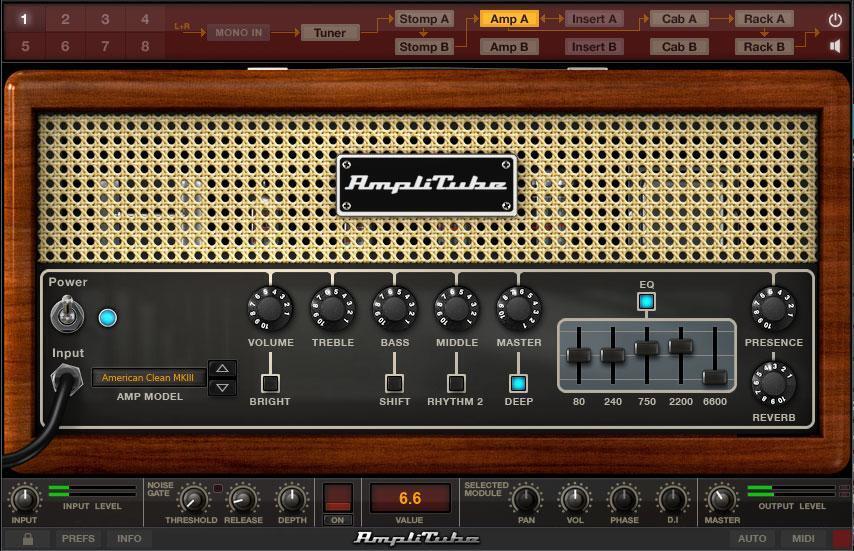
Task: Click the amp MASTER knob above DEEP
Action: pyautogui.click(x=519, y=309)
